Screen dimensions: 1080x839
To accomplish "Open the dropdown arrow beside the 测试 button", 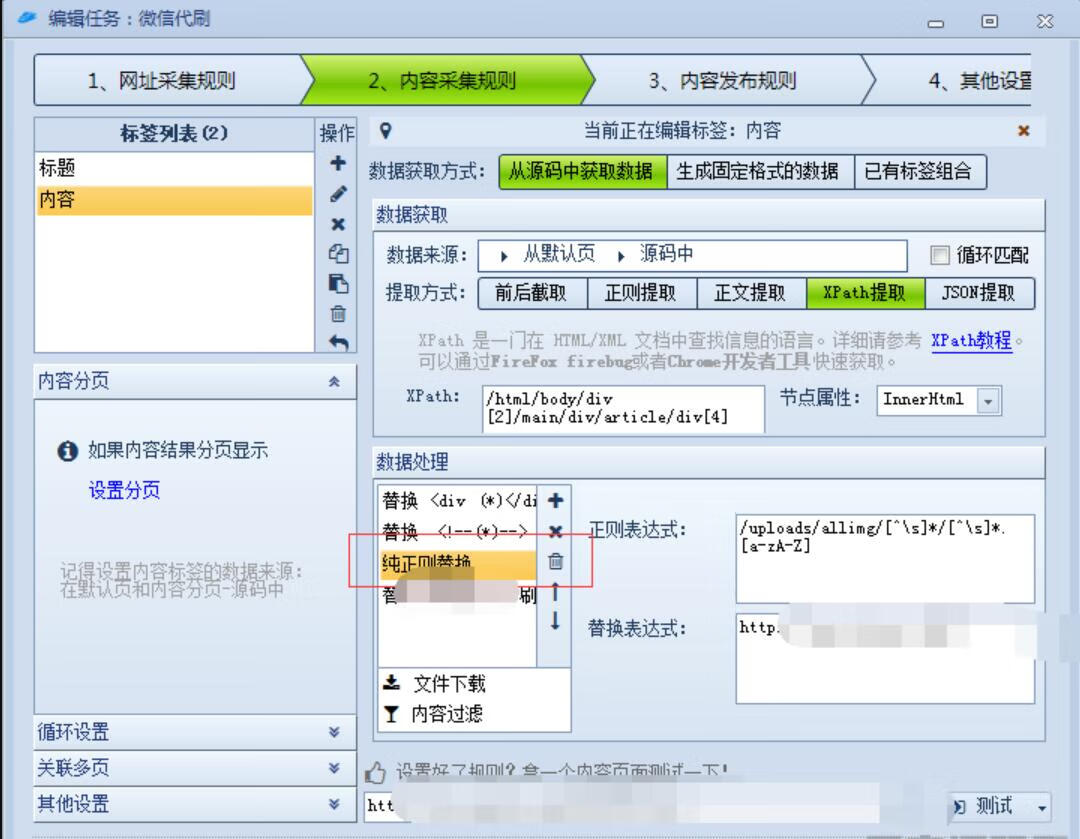I will pos(1041,807).
